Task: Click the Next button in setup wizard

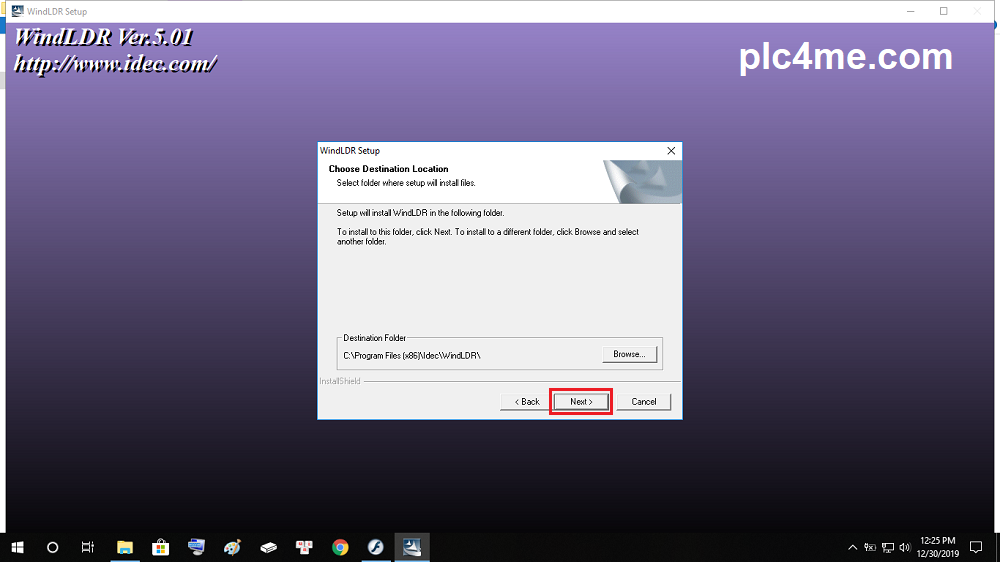Action: pyautogui.click(x=581, y=402)
